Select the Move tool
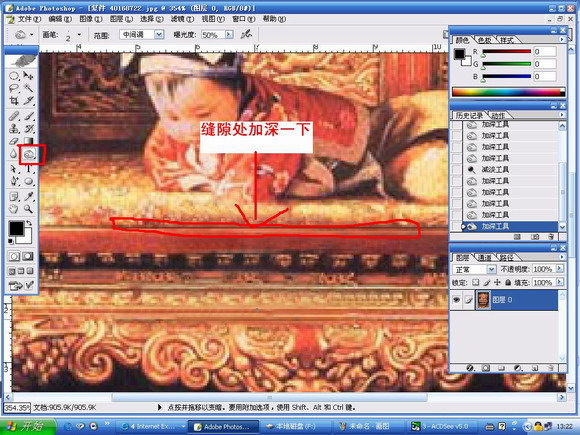Screen dimensions: 580x435 click(28, 76)
